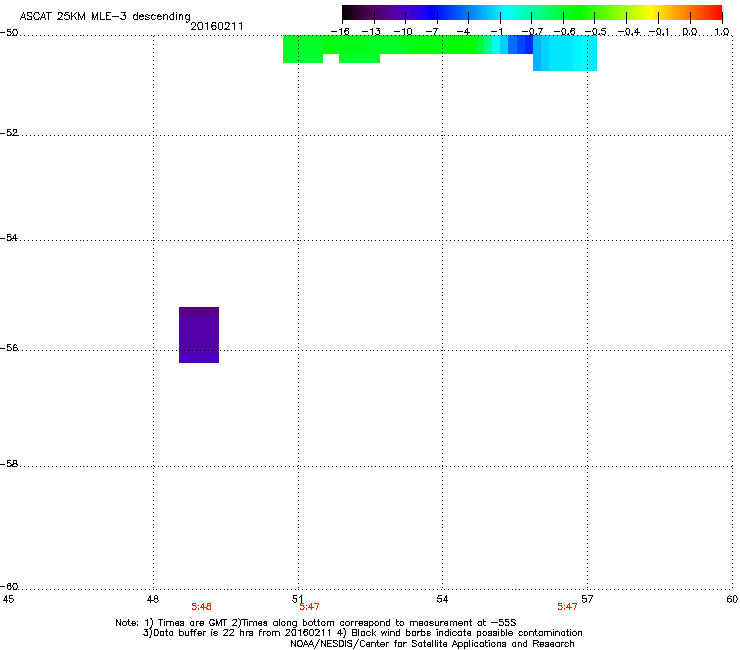The image size is (740, 650).
Task: Click the latitude axis label -60
Action: [x=9, y=586]
